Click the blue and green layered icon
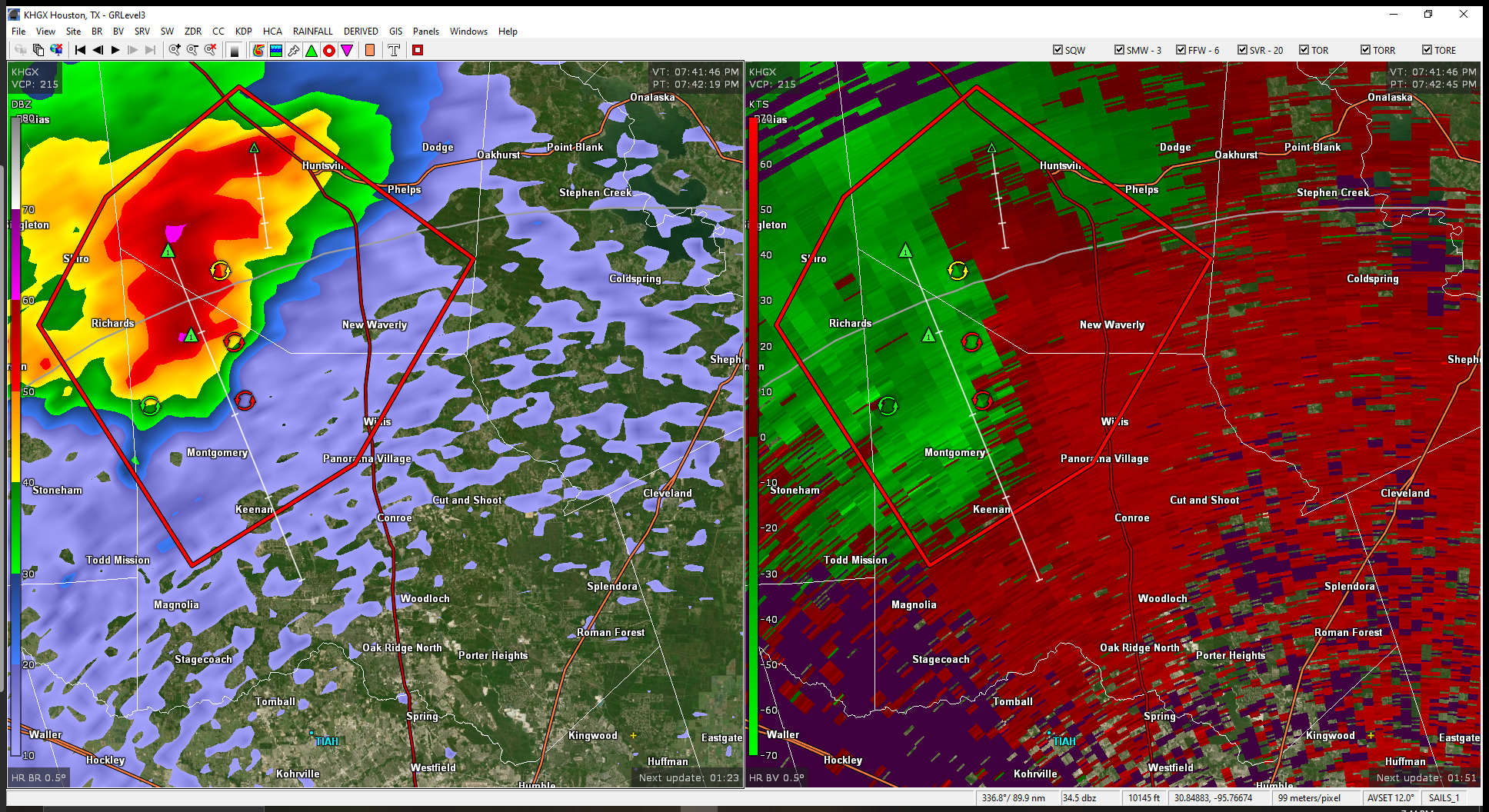This screenshot has height=812, width=1489. 276,50
